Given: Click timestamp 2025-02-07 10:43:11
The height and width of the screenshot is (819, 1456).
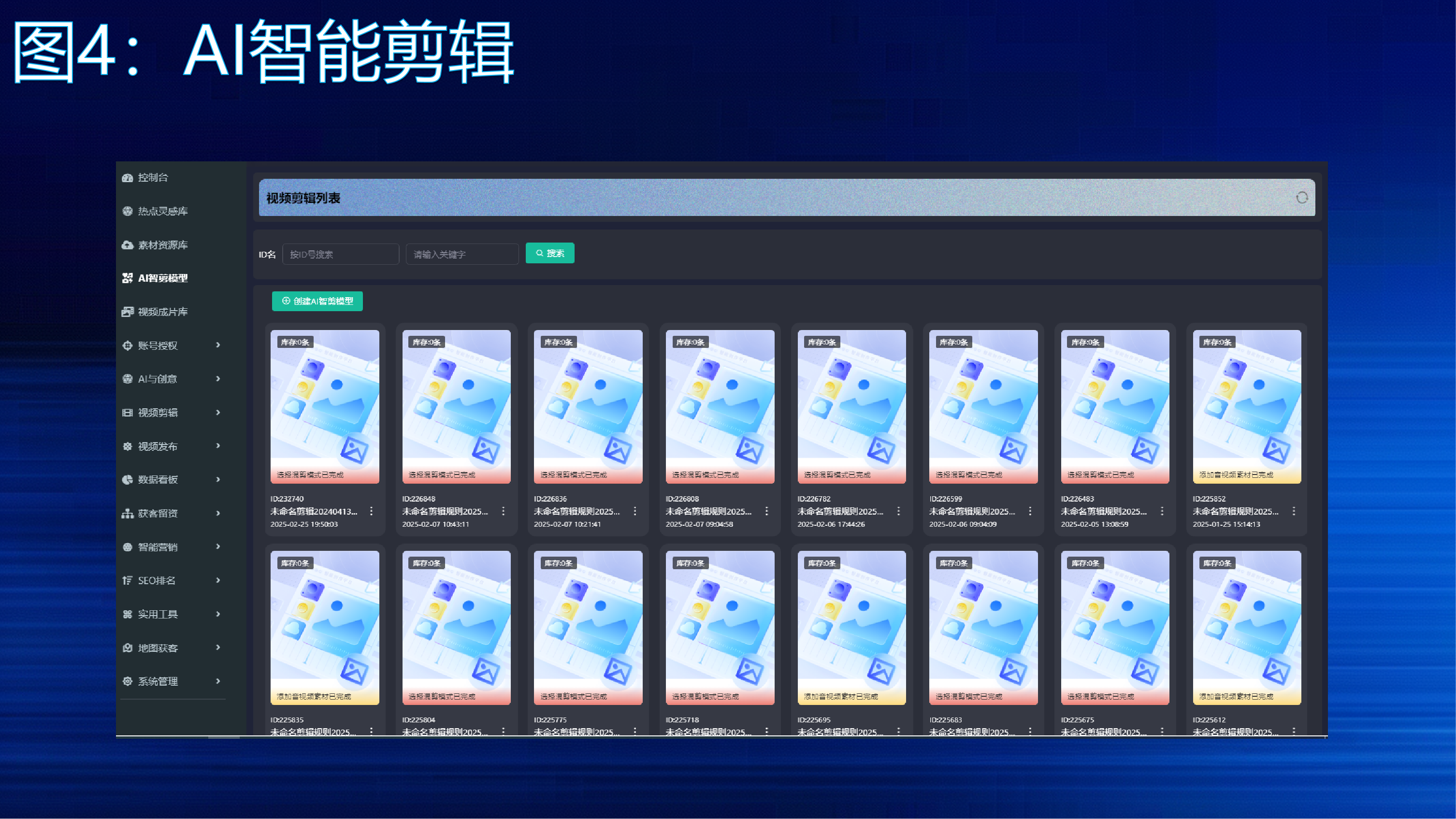Looking at the screenshot, I should coord(436,525).
